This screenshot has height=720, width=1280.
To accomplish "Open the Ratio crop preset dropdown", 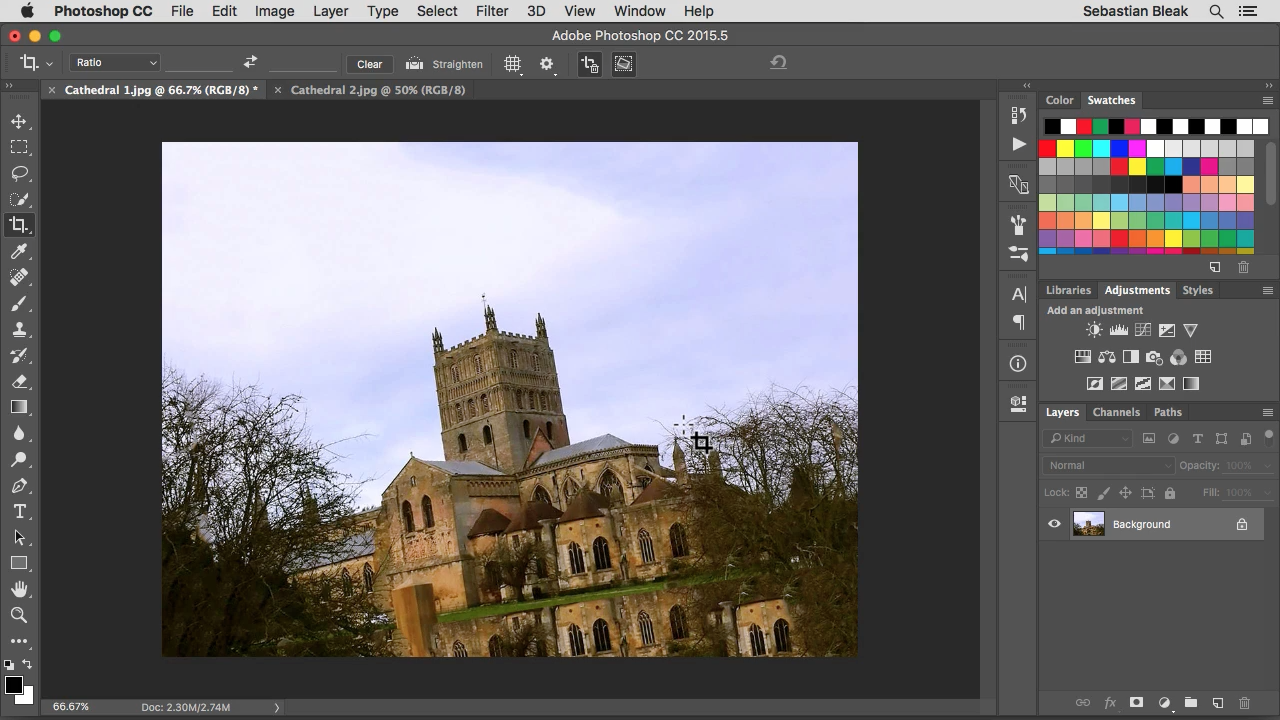I will click(x=115, y=63).
